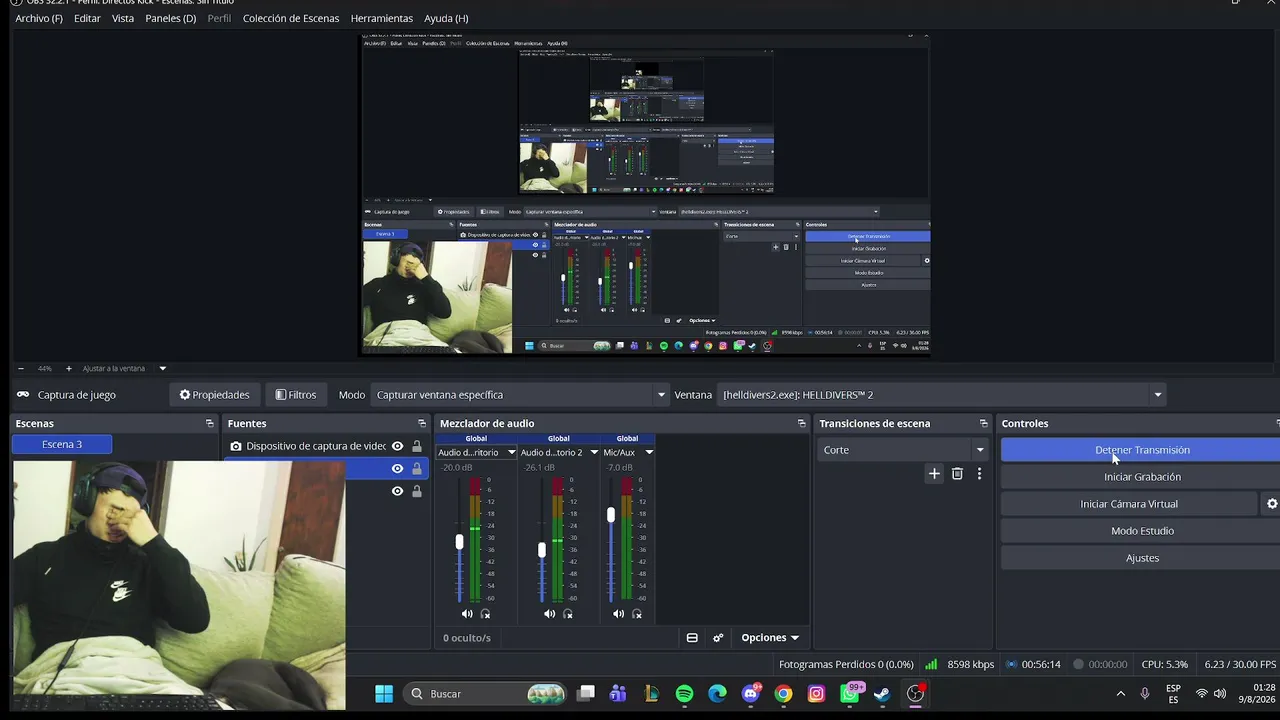Undock the Transiciones de escena panel
The image size is (1280, 720).
pos(983,424)
